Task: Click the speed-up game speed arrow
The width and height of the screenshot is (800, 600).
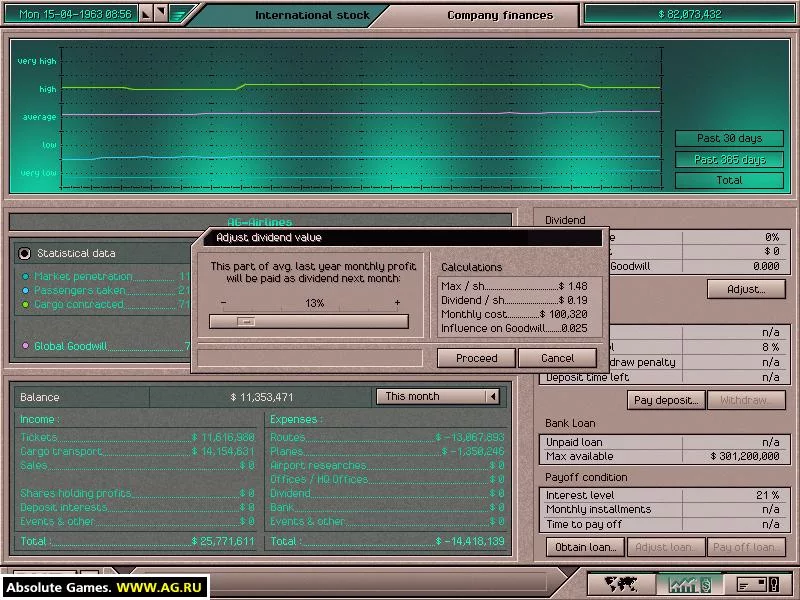Action: (x=161, y=14)
